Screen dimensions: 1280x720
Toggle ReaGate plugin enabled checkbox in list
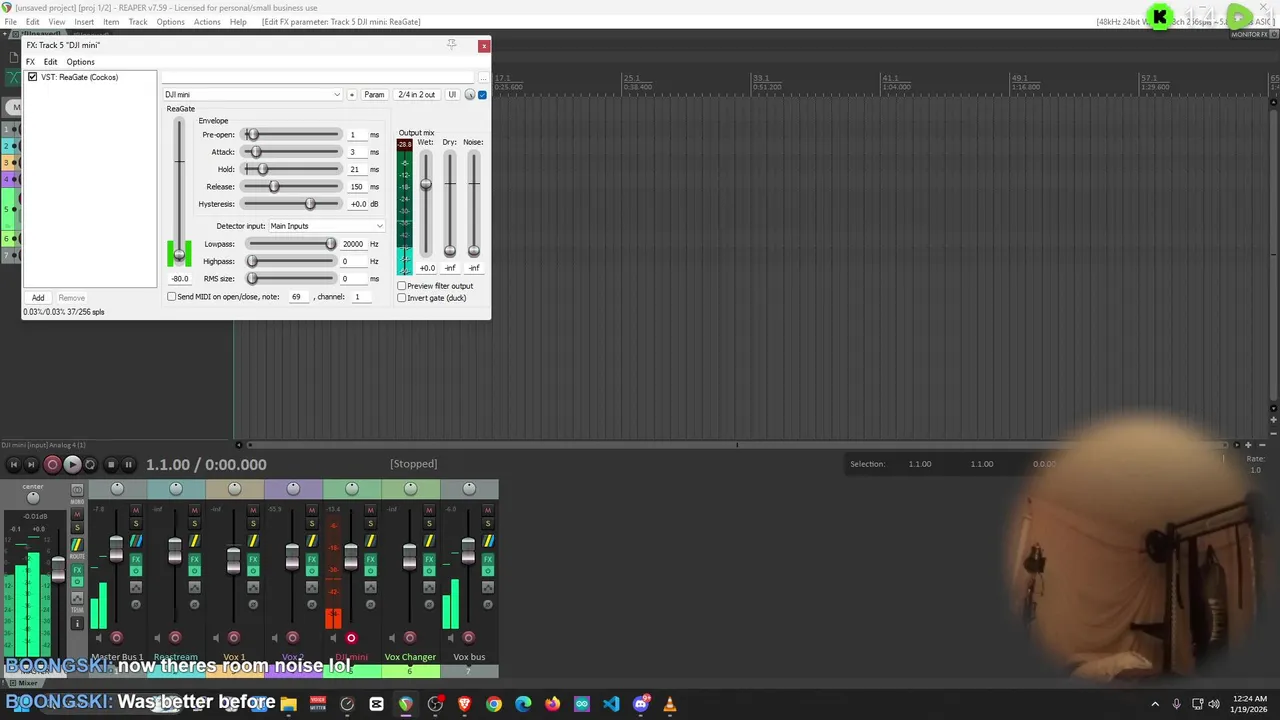[33, 77]
